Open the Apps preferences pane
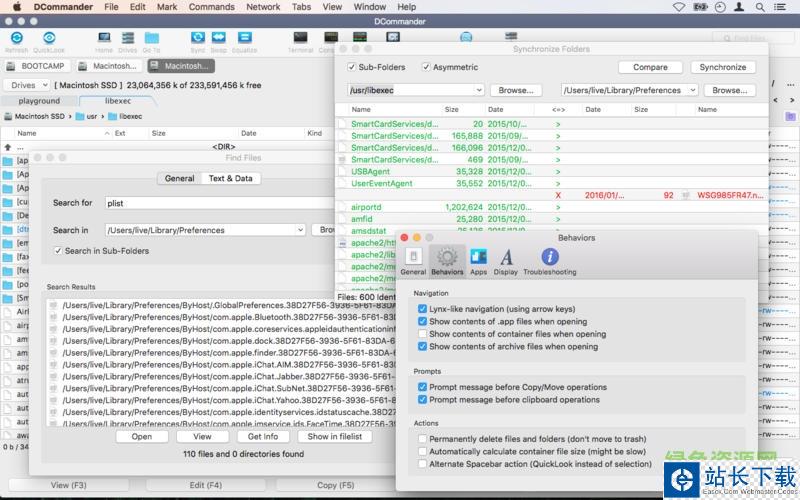 point(478,261)
